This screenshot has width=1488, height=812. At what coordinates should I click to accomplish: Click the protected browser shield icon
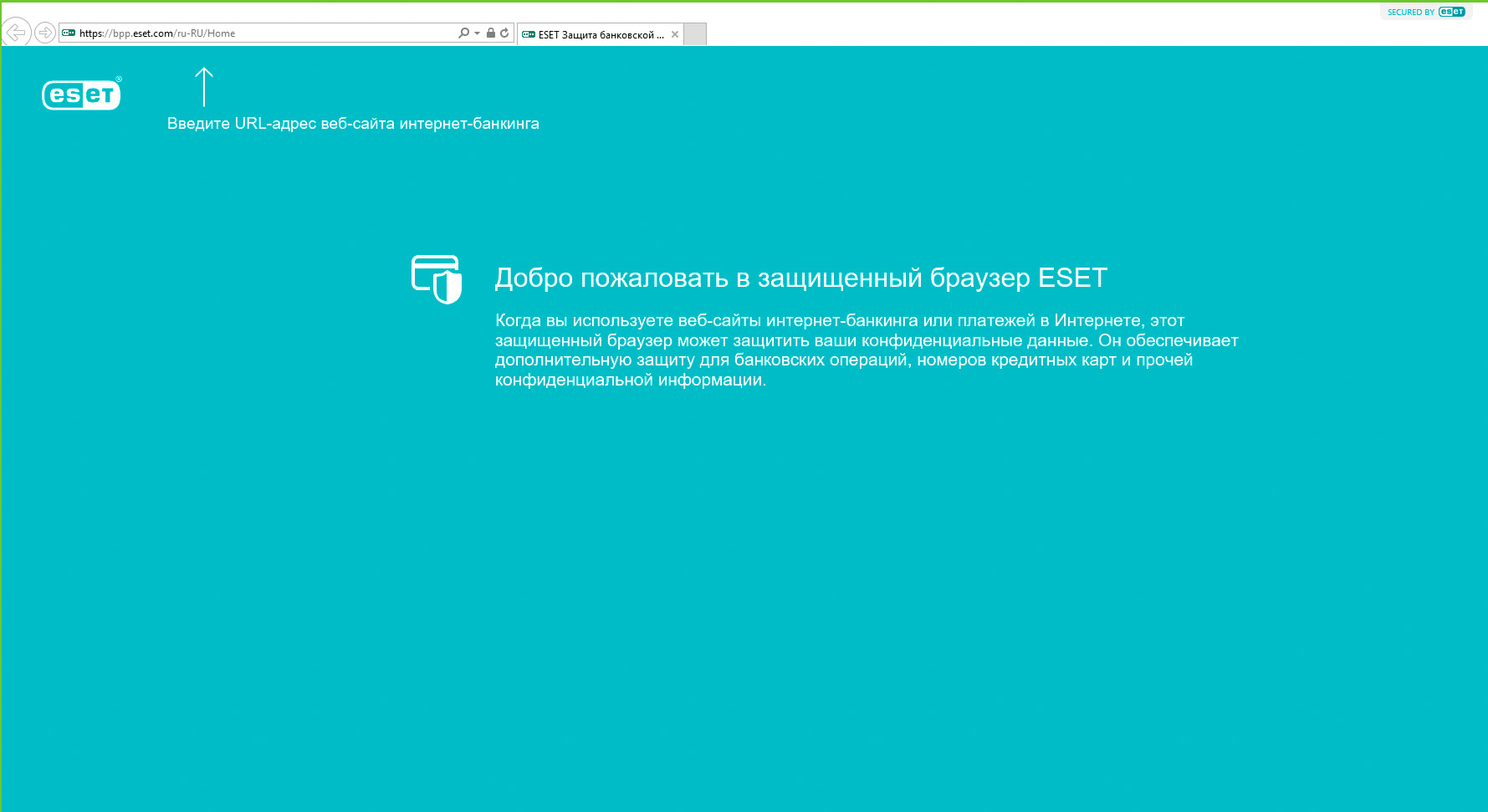(x=437, y=279)
